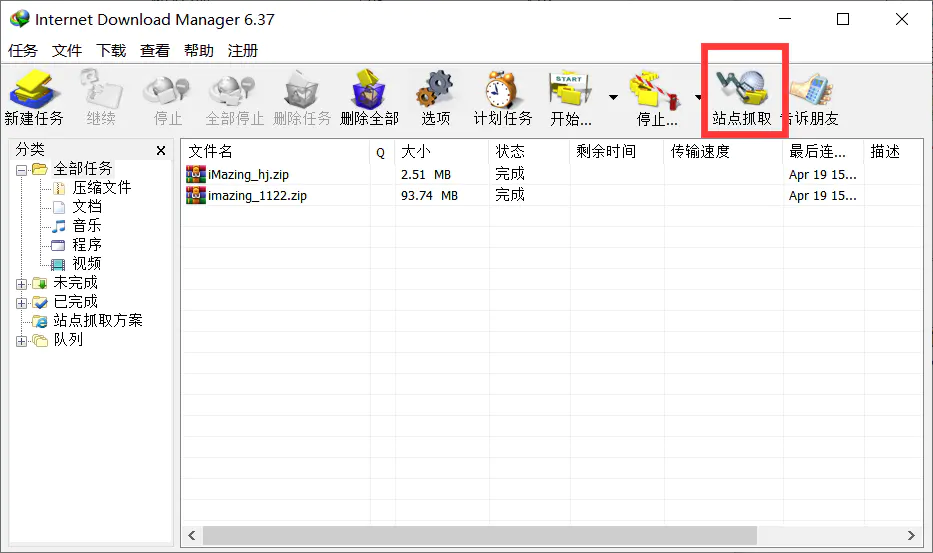The width and height of the screenshot is (933, 553).
Task: Select the imazing_1122.zip download row
Action: [x=552, y=195]
